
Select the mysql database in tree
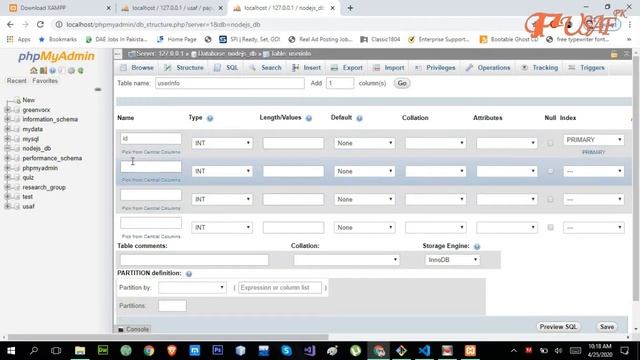[31, 139]
